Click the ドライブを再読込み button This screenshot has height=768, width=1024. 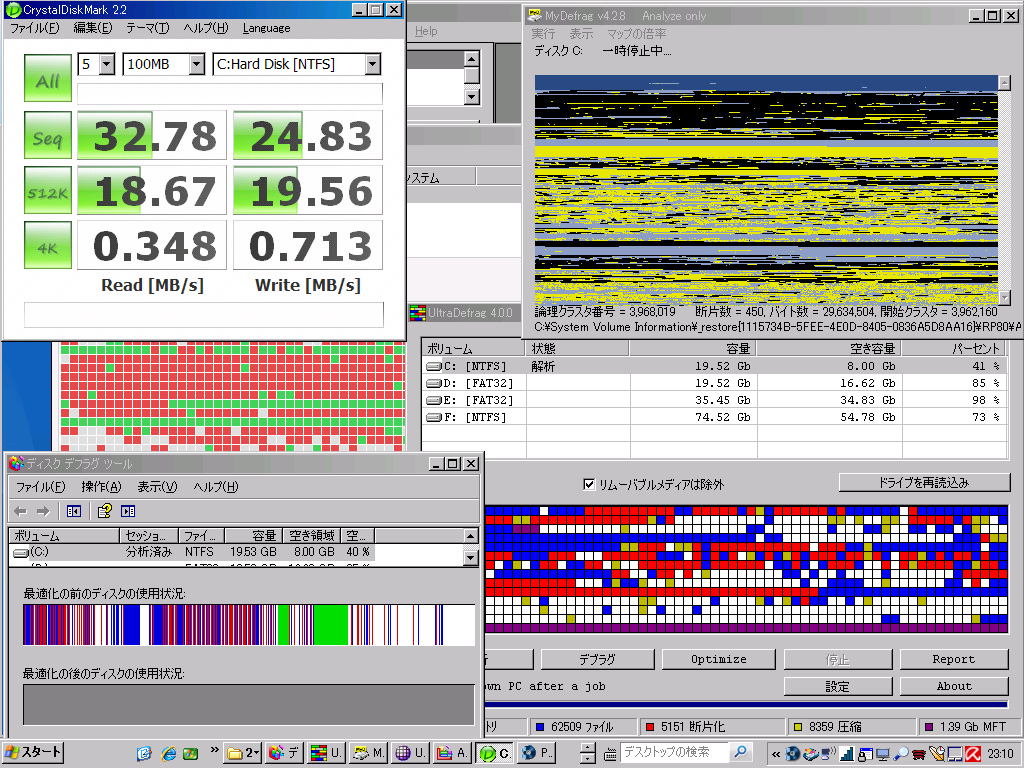coord(923,483)
